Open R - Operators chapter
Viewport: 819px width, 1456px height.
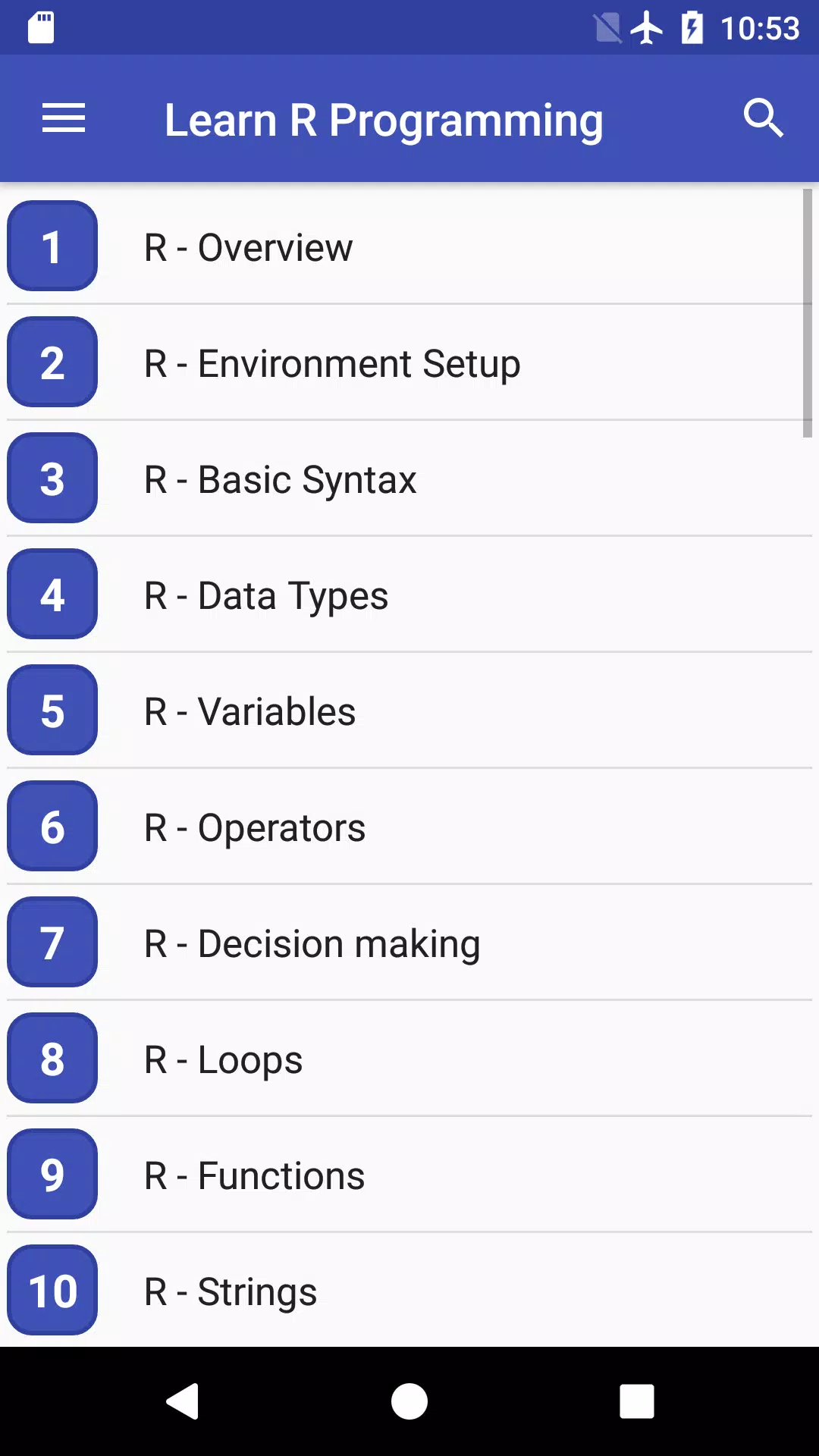409,827
